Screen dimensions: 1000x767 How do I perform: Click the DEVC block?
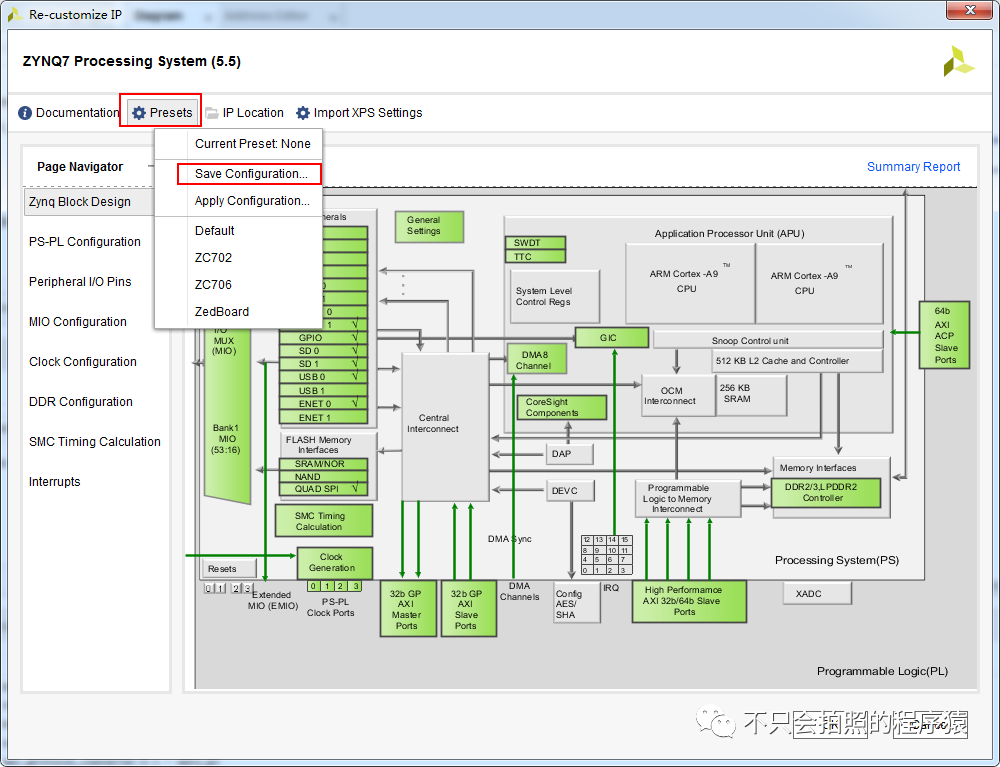[x=570, y=491]
